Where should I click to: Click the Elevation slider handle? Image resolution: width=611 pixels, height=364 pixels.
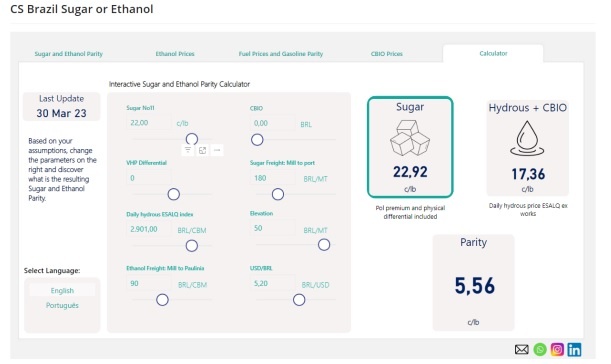click(324, 245)
